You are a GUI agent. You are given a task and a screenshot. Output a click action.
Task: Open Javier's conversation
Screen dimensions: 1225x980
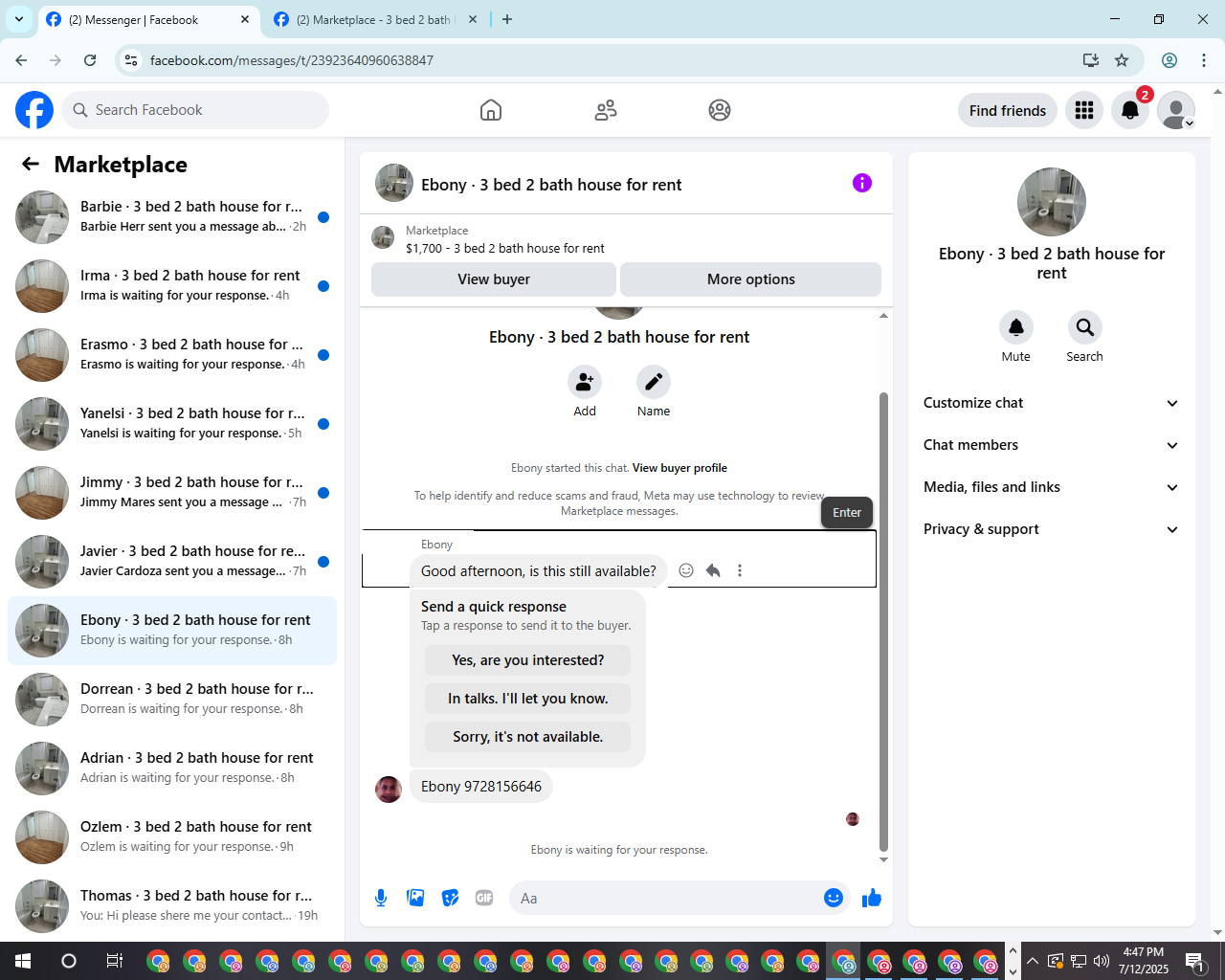[x=172, y=562]
